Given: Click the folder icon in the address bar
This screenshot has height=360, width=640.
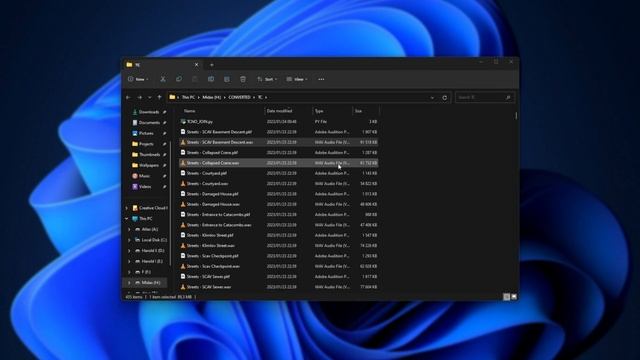Looking at the screenshot, I should pyautogui.click(x=172, y=97).
